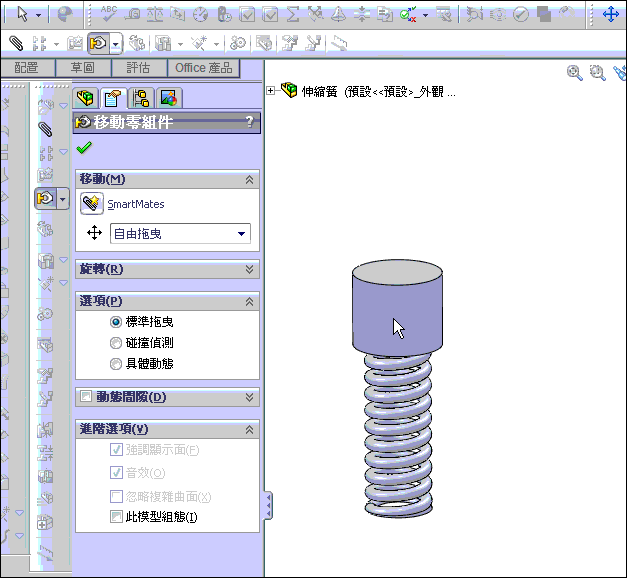Viewport: 627px width, 578px height.
Task: Confirm with the green OK checkmark
Action: click(x=84, y=148)
